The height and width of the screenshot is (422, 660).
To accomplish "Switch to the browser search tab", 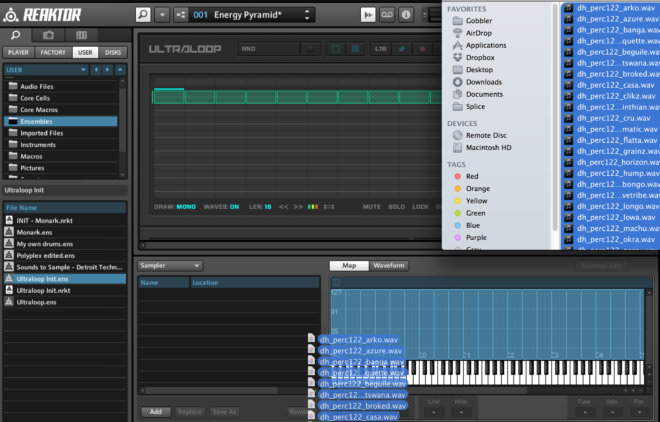I will coord(16,35).
